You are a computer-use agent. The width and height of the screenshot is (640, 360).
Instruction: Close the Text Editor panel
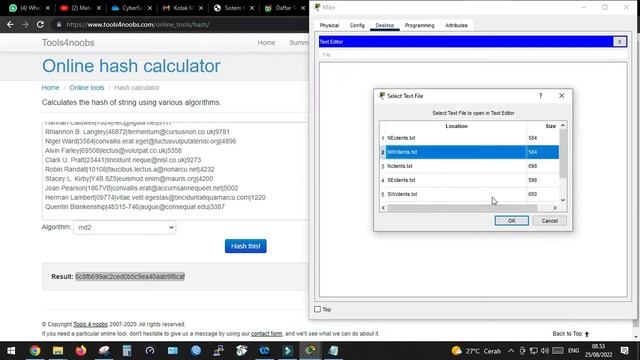619,42
